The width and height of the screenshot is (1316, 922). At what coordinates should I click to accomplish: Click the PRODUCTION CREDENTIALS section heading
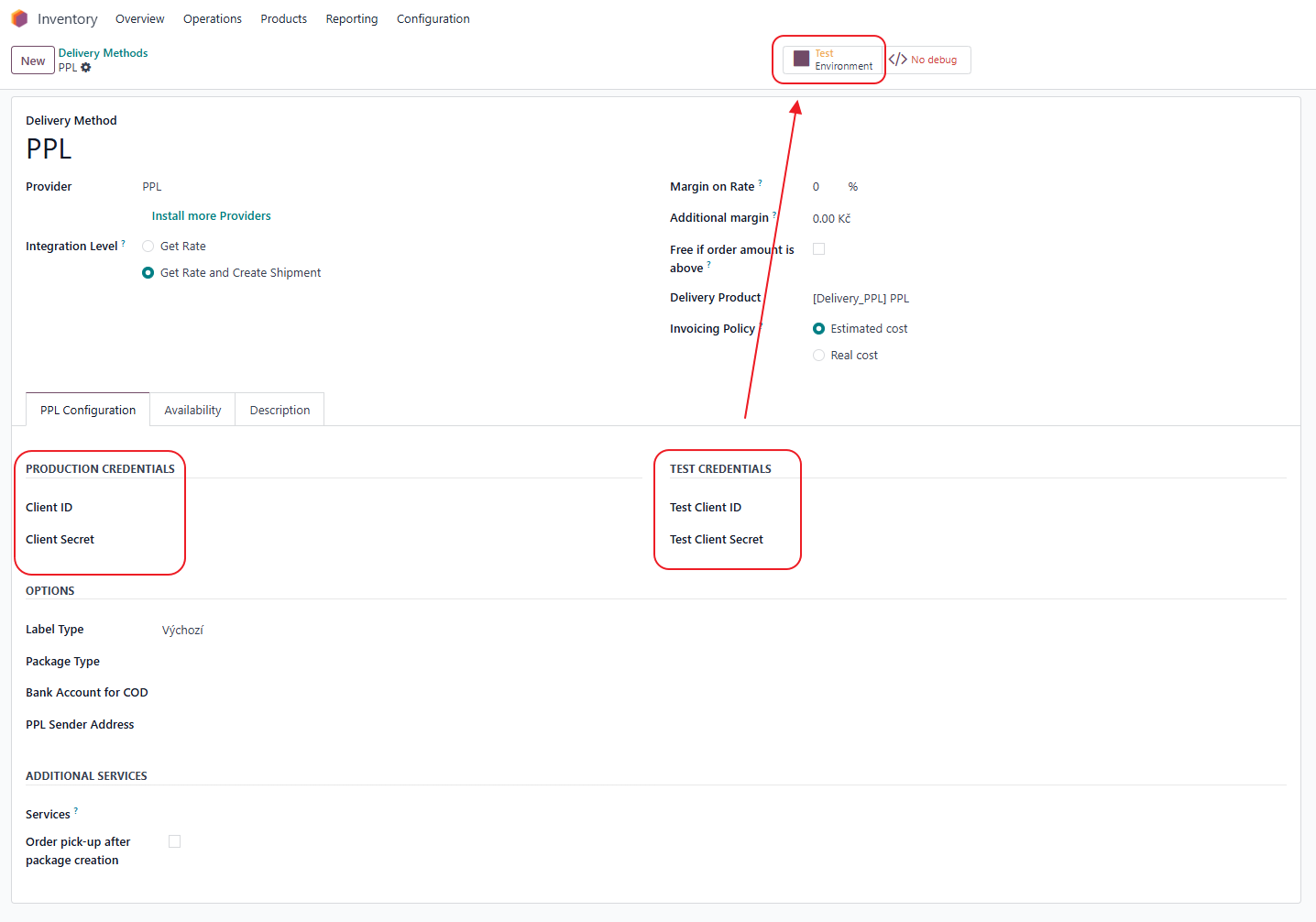click(x=100, y=468)
